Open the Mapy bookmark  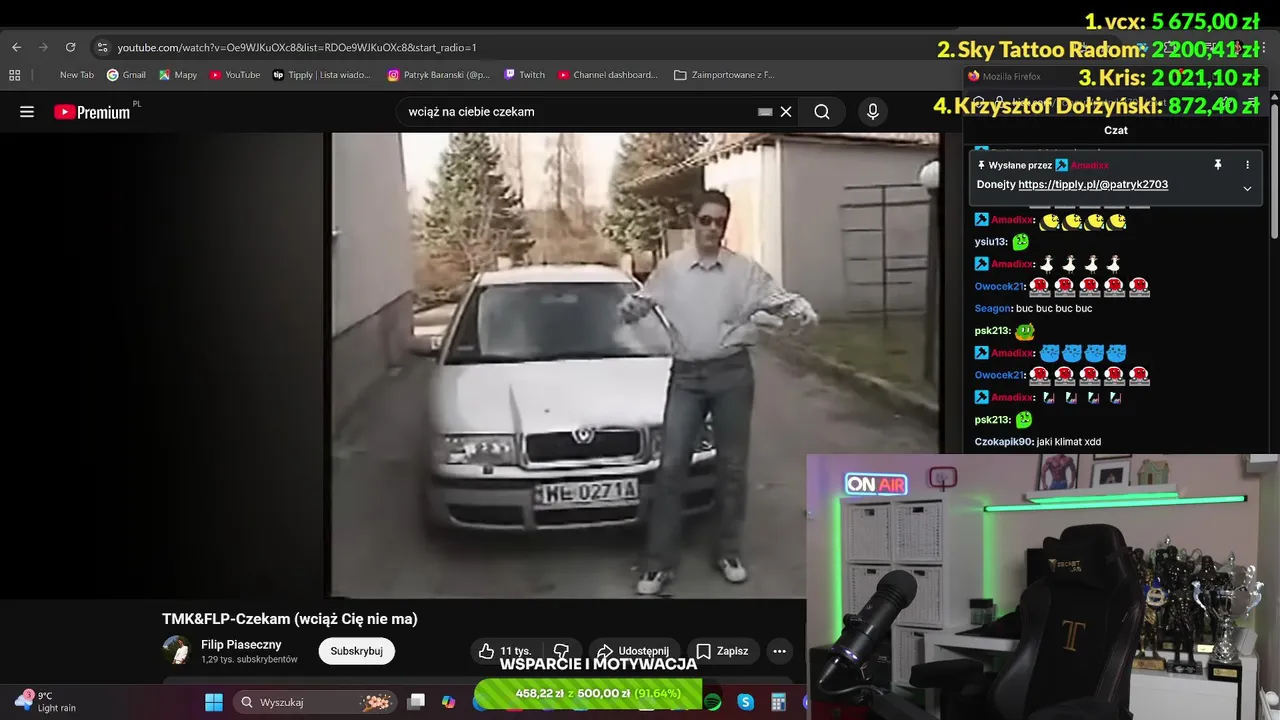point(178,75)
